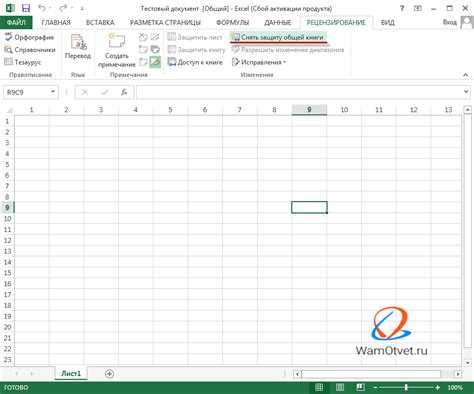Expand the formula bar with its arrow
Screen dimensions: 474x394
pyautogui.click(x=466, y=92)
